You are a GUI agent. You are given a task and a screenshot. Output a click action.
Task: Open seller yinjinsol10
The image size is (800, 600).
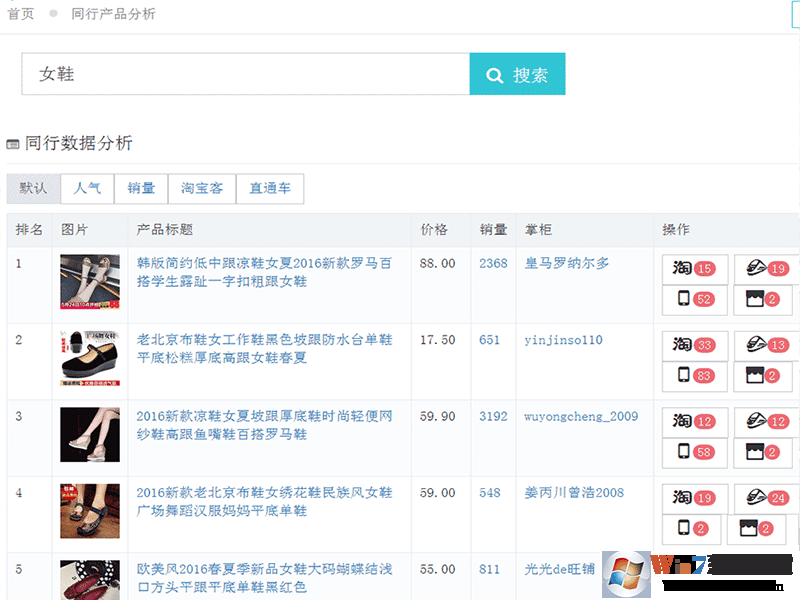[x=563, y=340]
